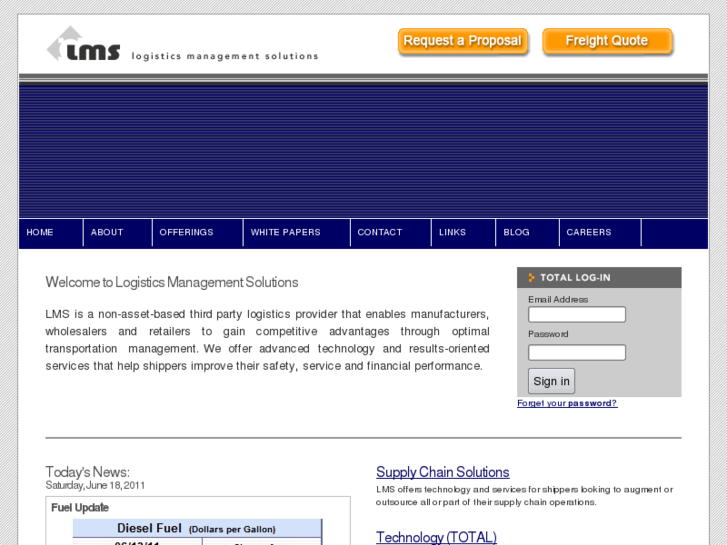Click the Request a Proposal button
This screenshot has width=727, height=545.
[463, 41]
